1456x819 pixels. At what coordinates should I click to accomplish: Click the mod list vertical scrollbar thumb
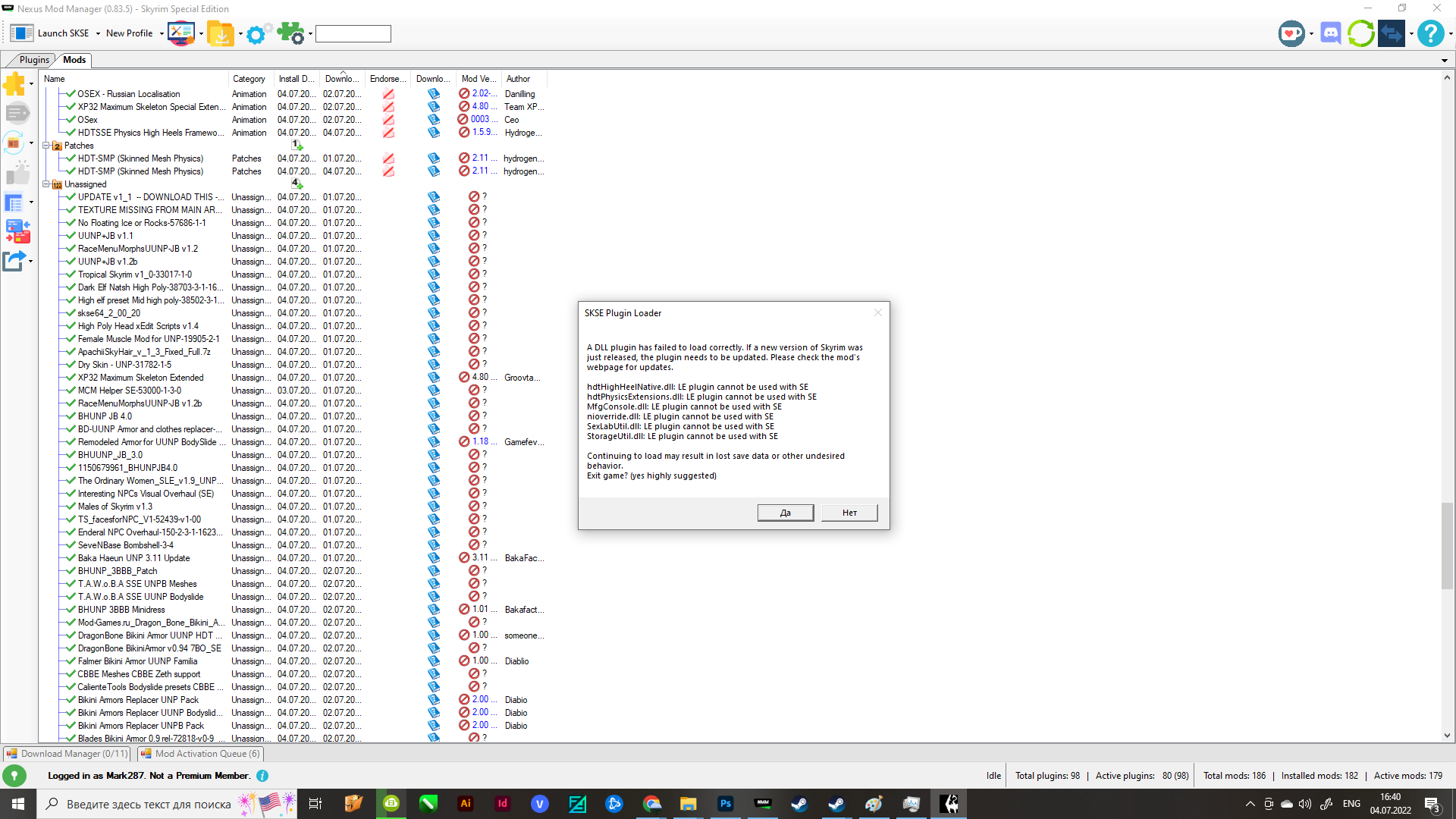pos(1447,546)
